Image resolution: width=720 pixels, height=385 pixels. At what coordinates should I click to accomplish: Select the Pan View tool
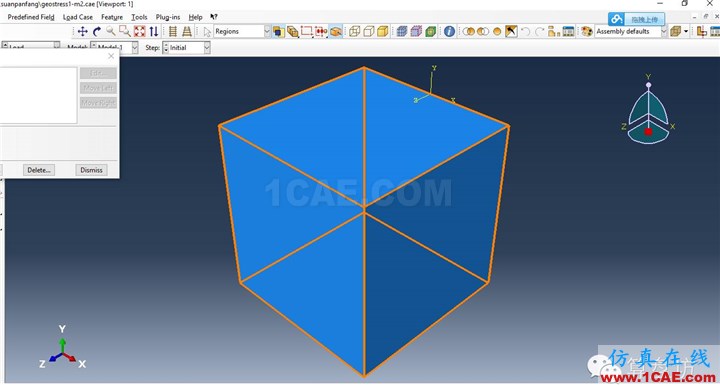point(83,31)
